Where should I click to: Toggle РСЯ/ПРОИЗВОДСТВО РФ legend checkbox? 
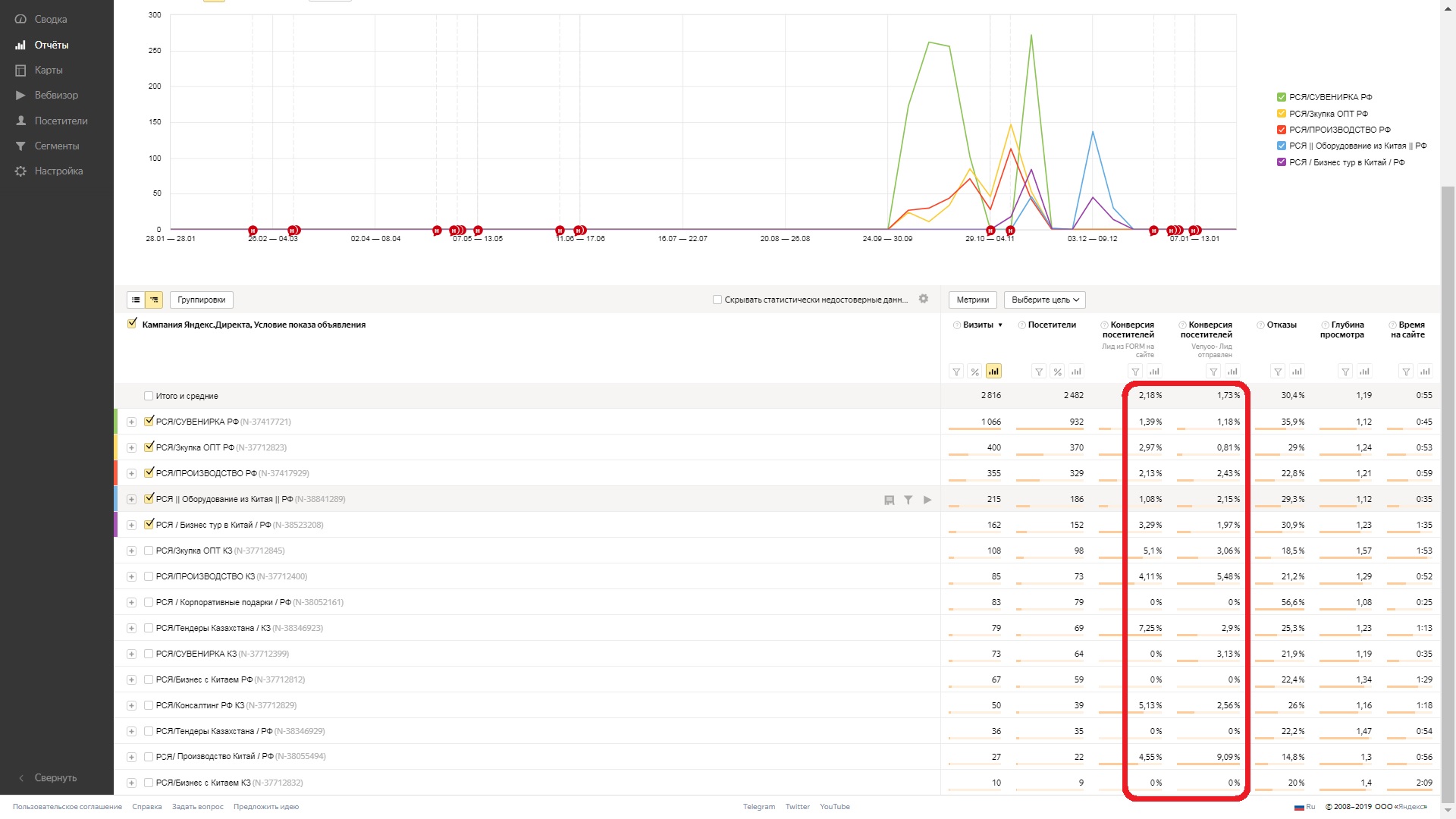[x=1282, y=130]
